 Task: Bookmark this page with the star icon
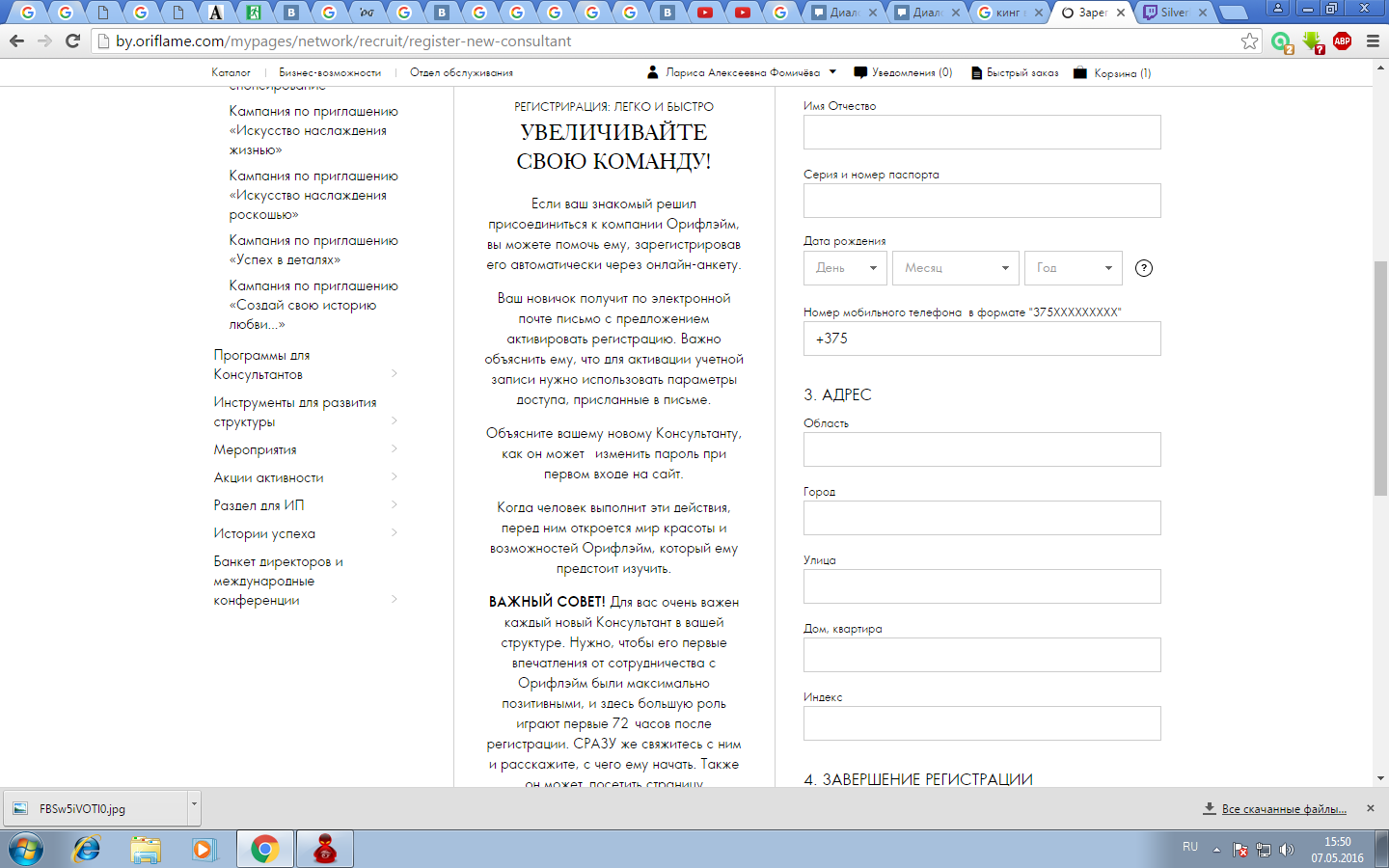click(1249, 41)
